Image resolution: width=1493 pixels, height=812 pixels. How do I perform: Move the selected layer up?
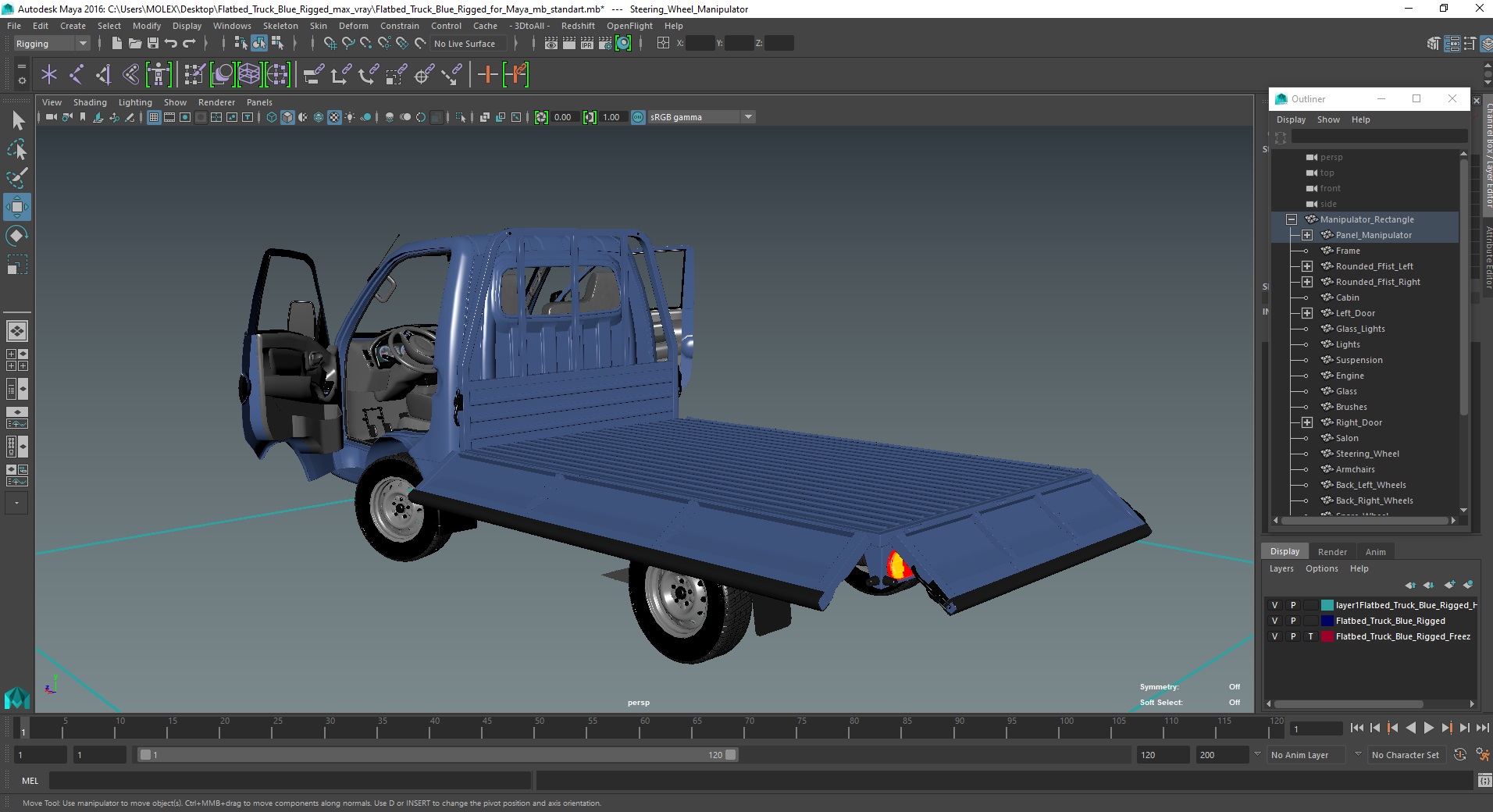[x=1410, y=584]
